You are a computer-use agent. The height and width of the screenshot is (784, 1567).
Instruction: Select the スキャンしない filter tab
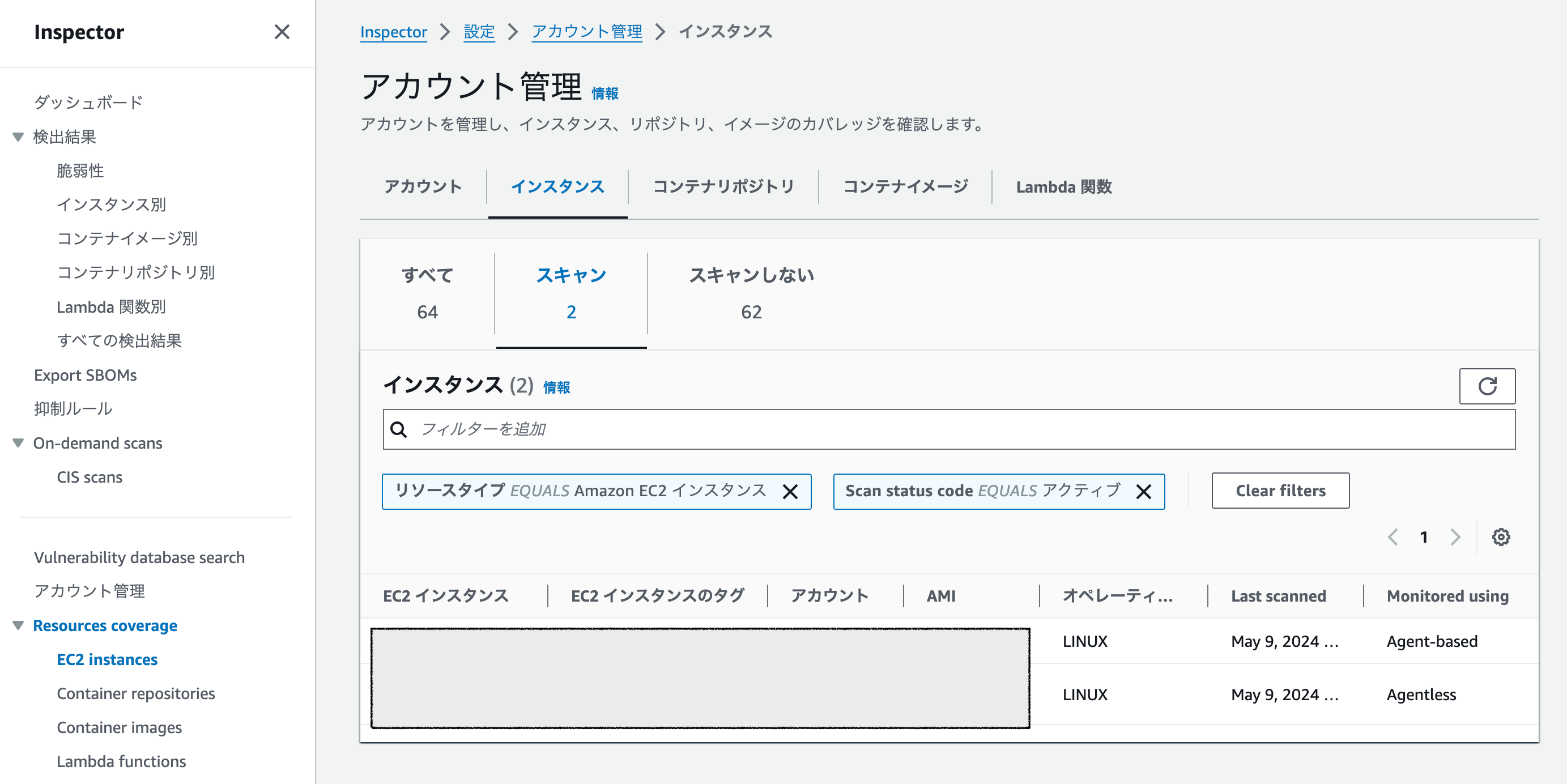751,292
